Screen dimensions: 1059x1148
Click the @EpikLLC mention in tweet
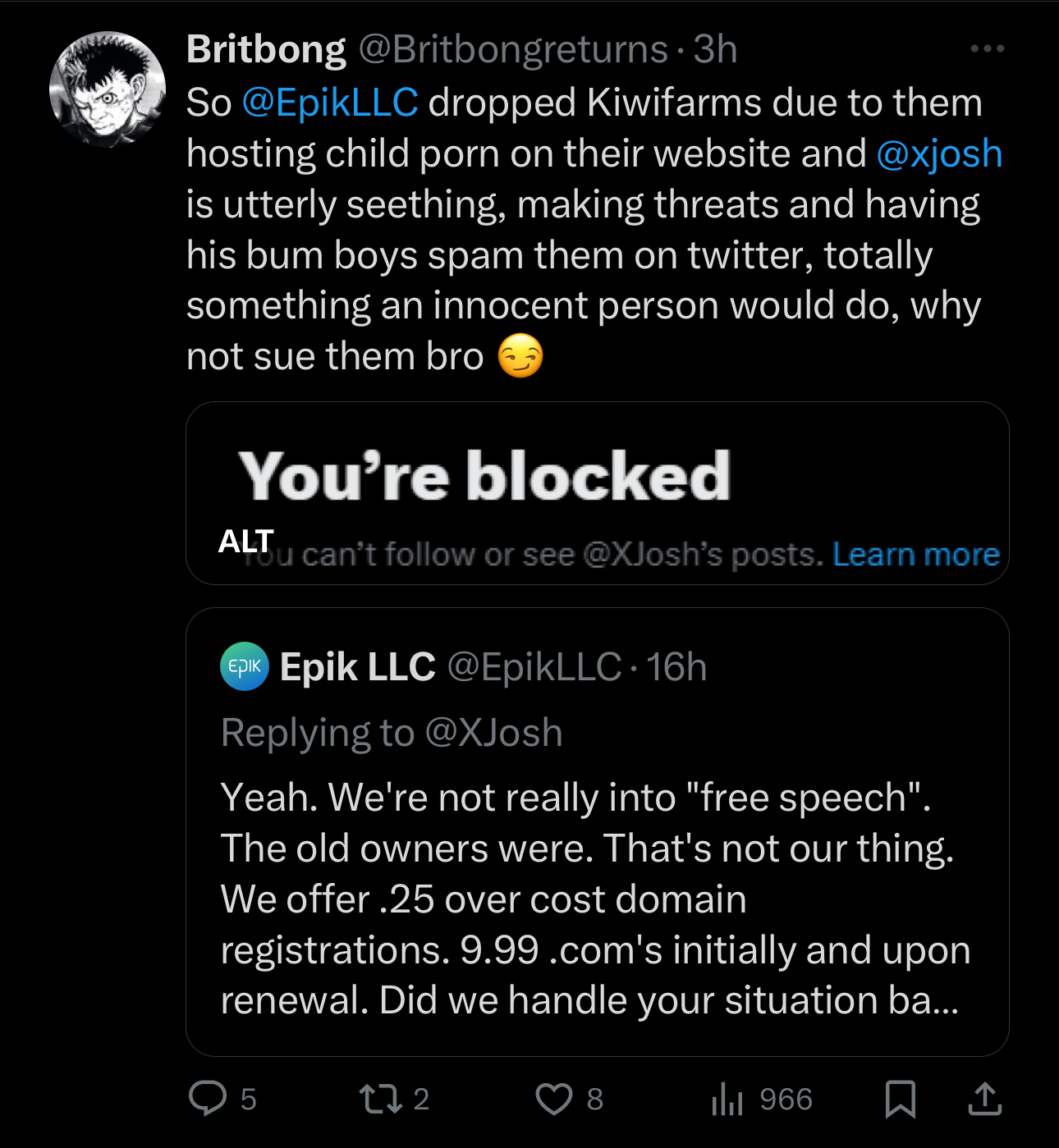(x=330, y=103)
